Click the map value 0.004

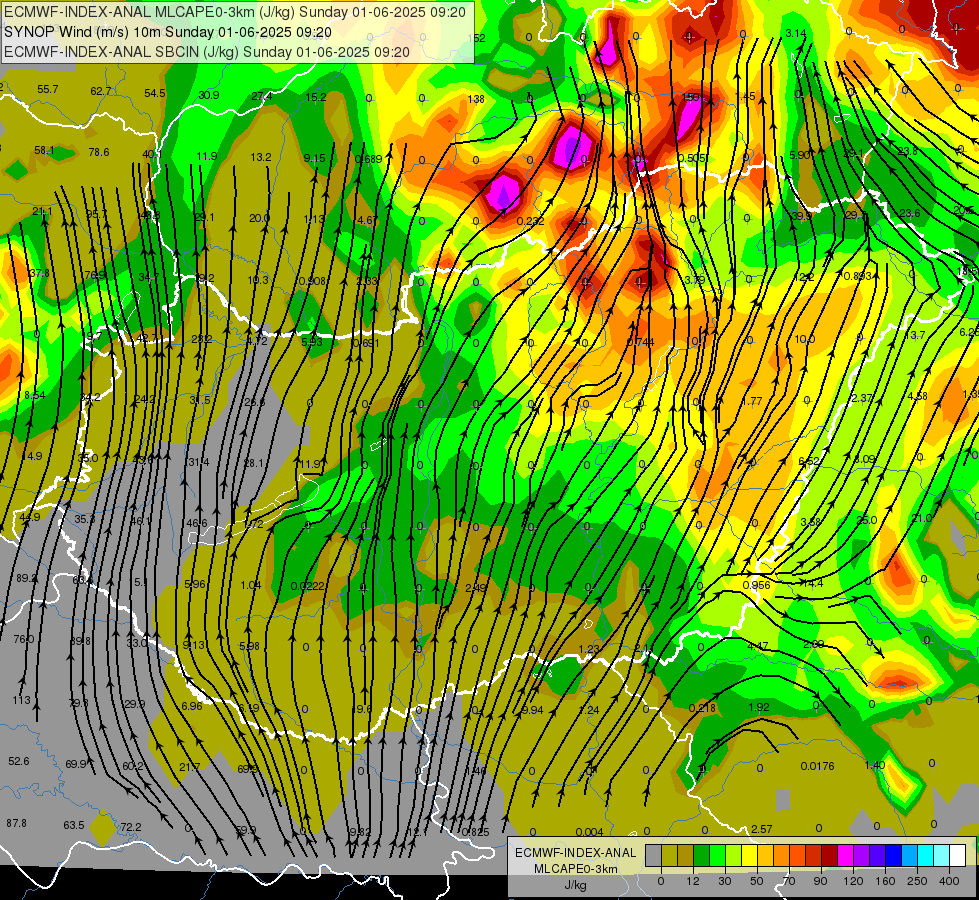pyautogui.click(x=589, y=832)
